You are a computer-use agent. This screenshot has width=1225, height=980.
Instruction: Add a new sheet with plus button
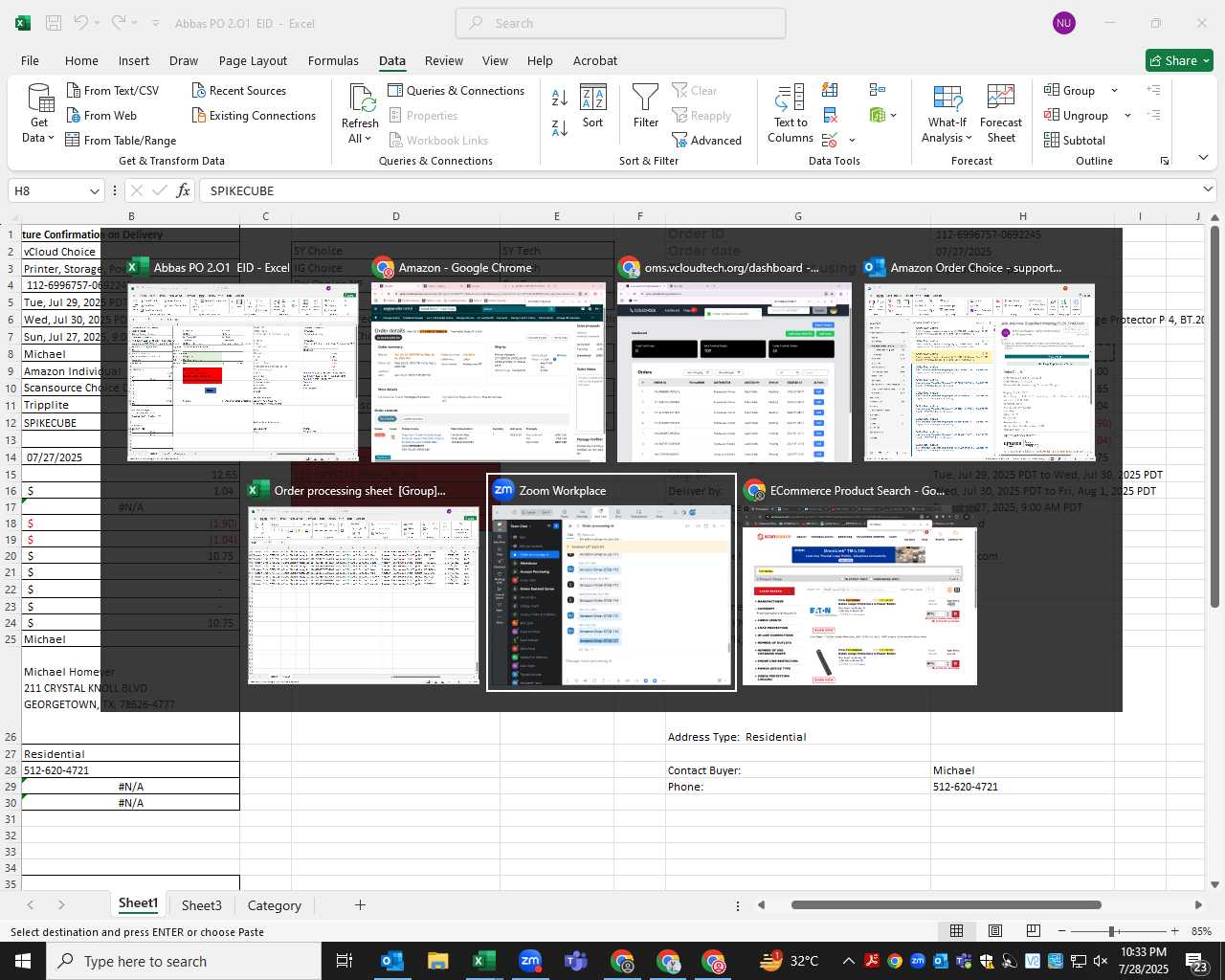pyautogui.click(x=360, y=905)
